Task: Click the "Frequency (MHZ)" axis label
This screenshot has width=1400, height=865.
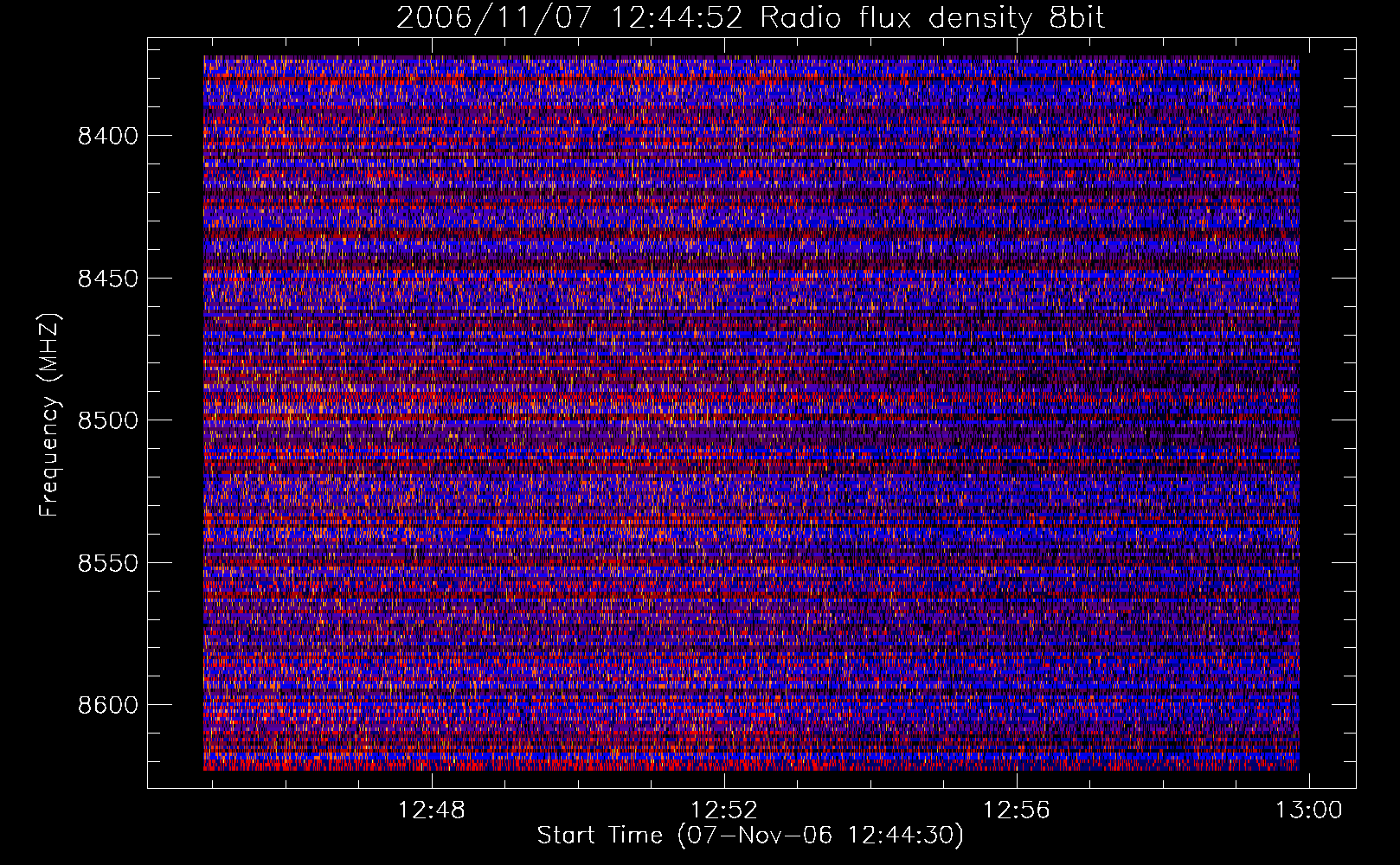Action: tap(49, 415)
